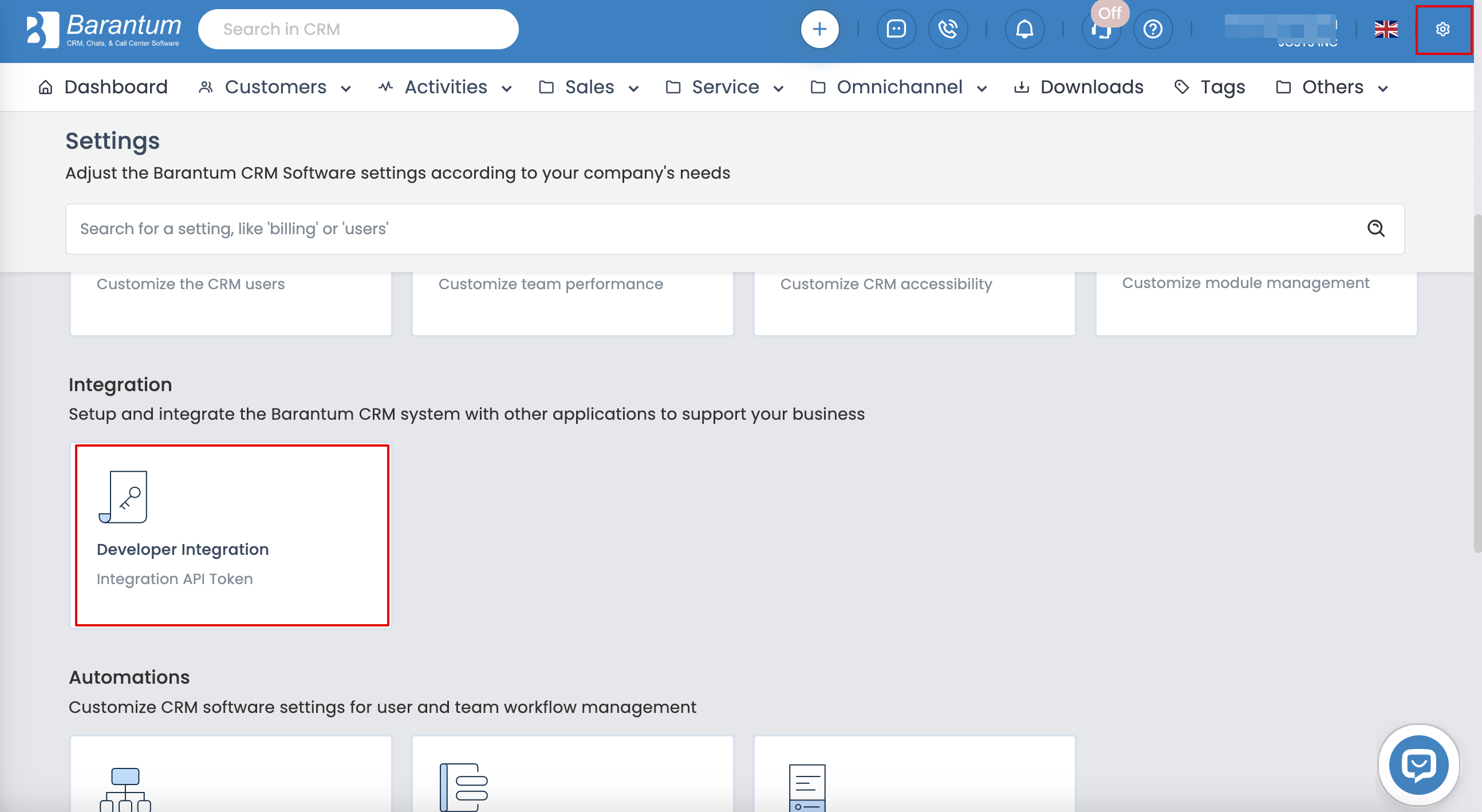Screen dimensions: 1482x812
Task: Click the plus quick-add button
Action: 819,29
